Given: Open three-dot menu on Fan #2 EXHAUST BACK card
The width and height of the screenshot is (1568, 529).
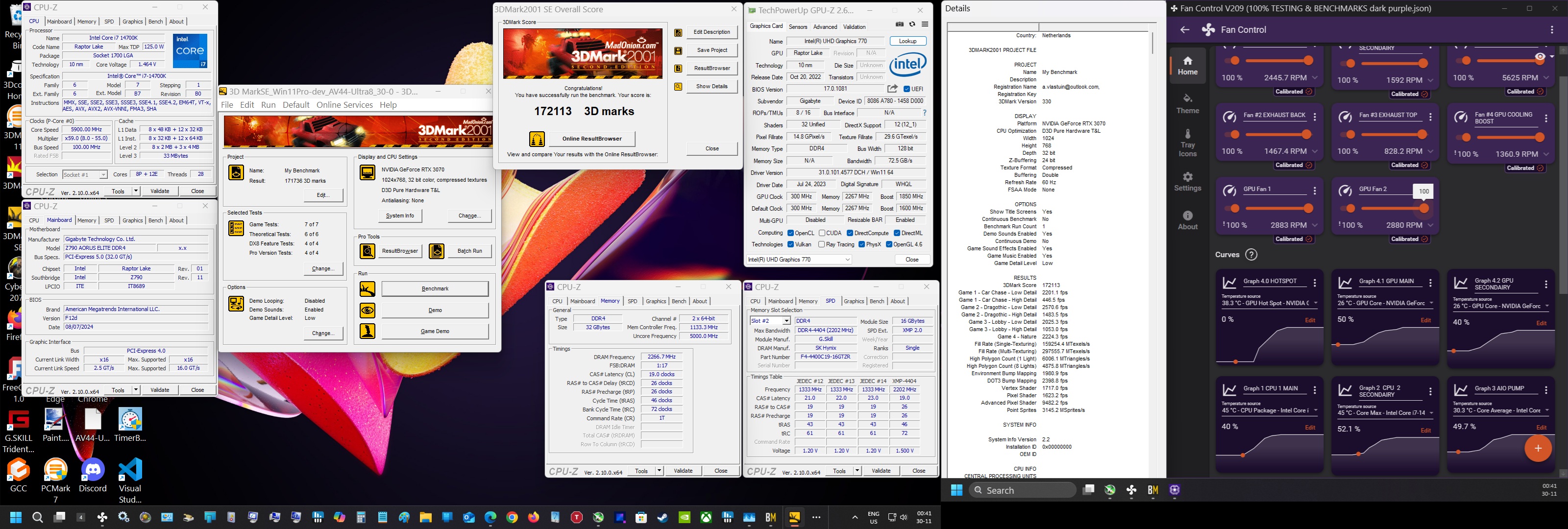Looking at the screenshot, I should point(1315,117).
